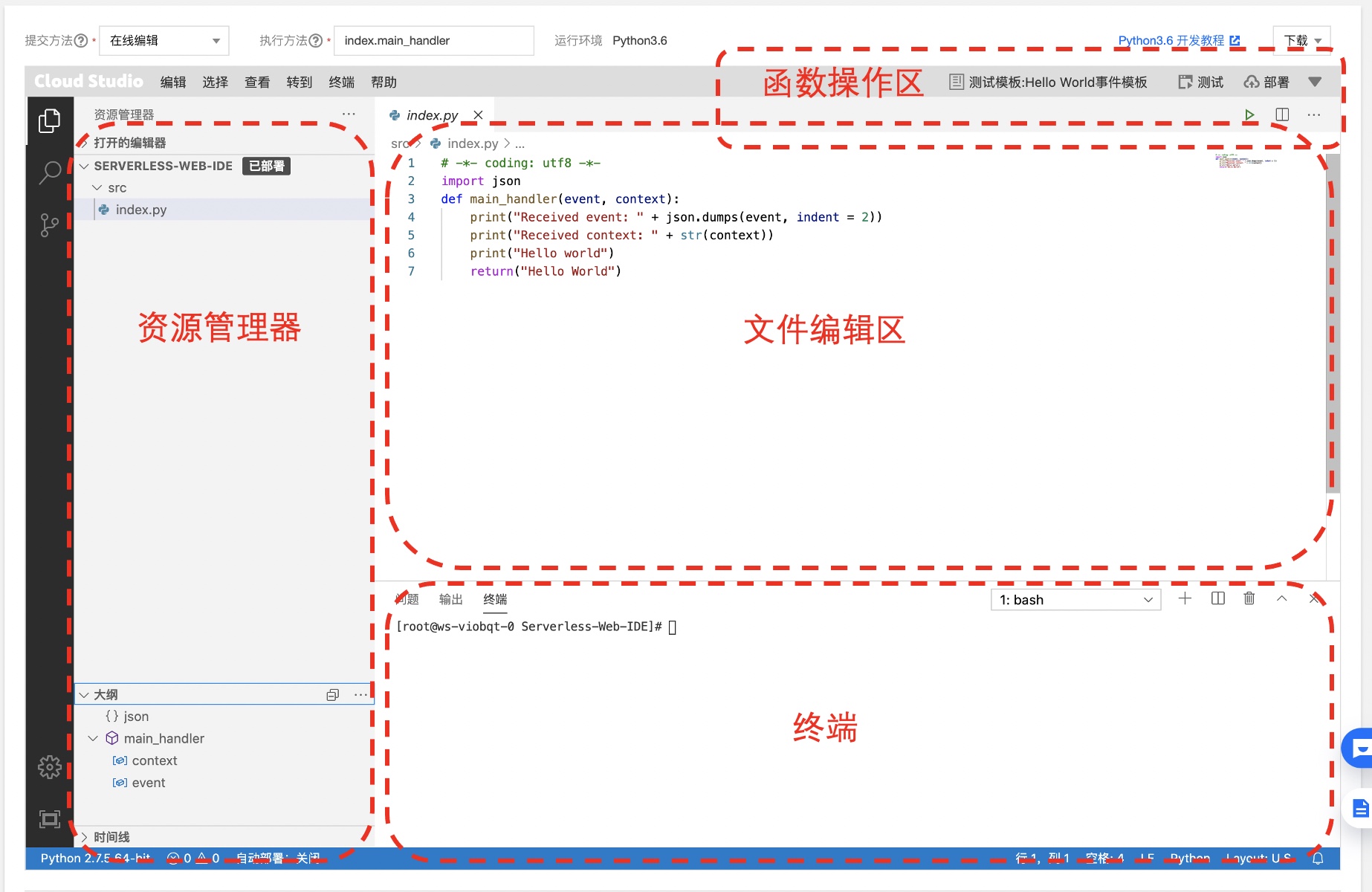1372x892 pixels.
Task: Open the 终端 menu in menu bar
Action: [x=341, y=82]
